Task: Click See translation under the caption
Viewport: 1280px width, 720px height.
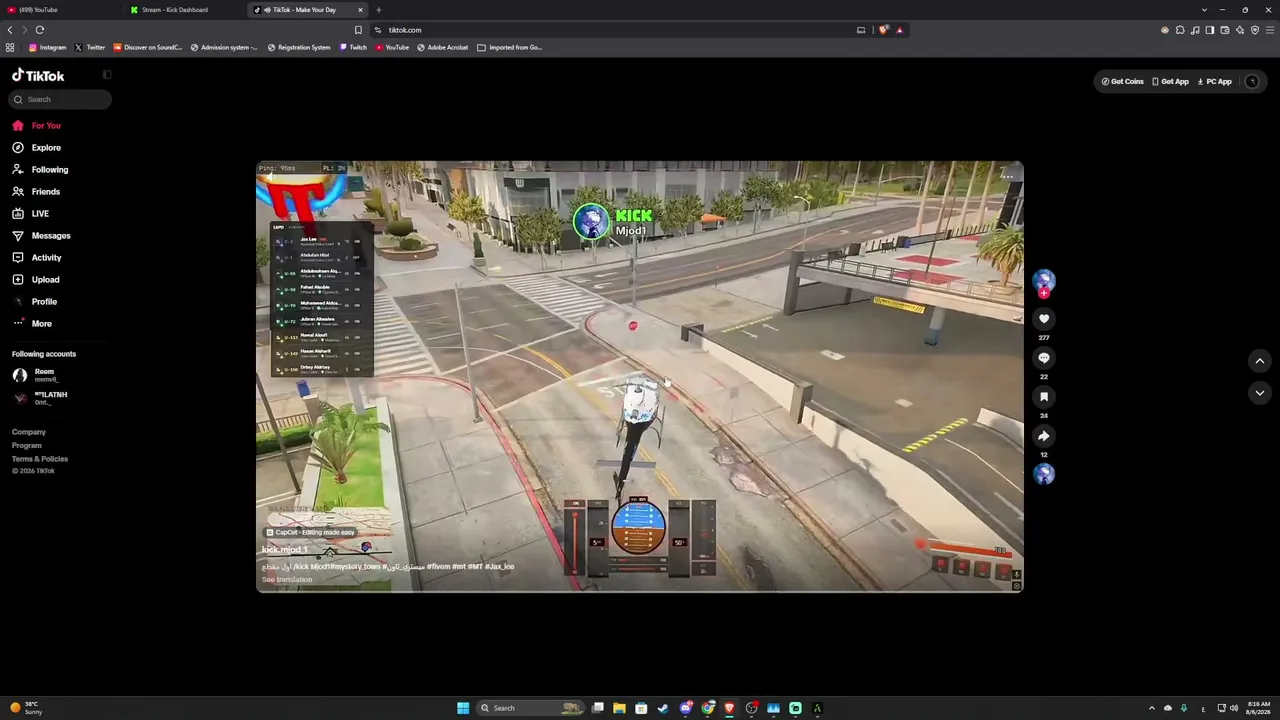Action: [287, 579]
